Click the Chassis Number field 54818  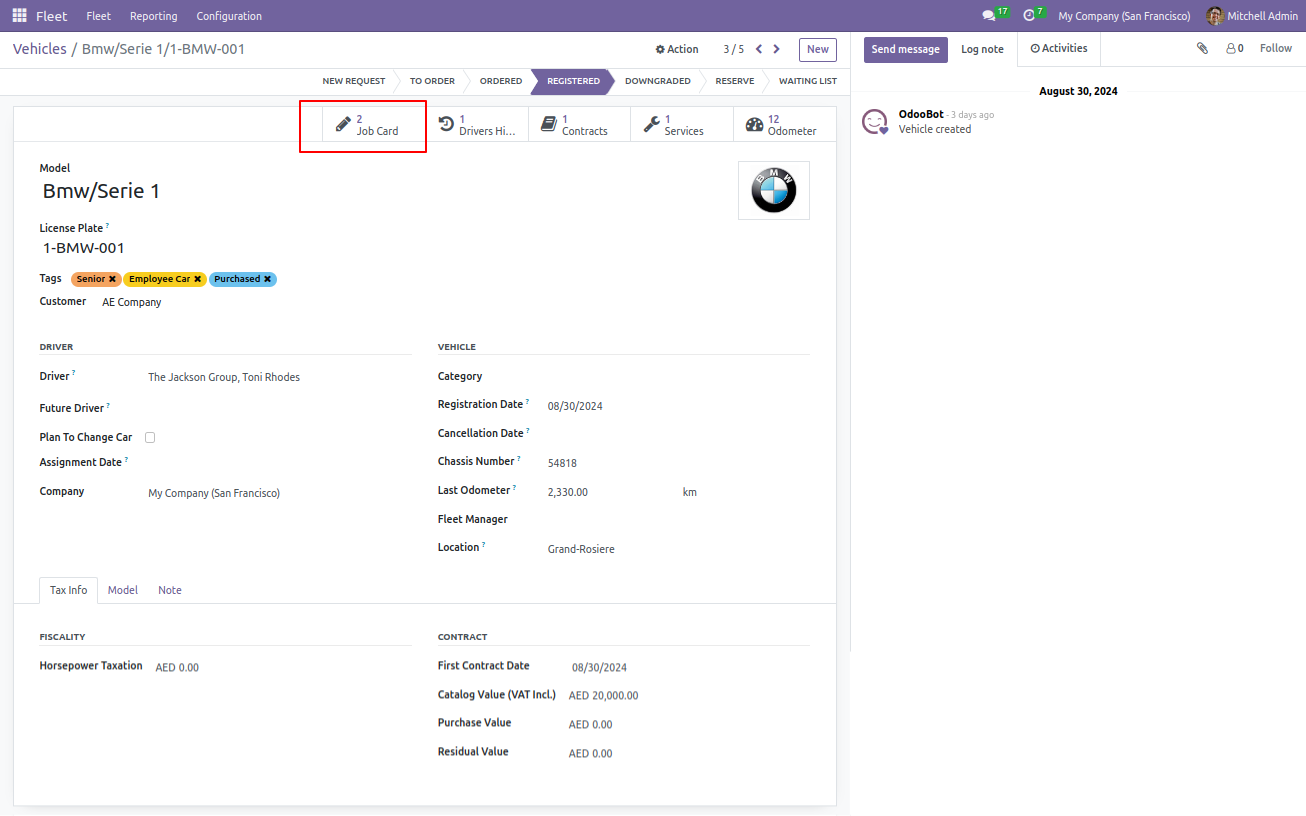click(562, 463)
